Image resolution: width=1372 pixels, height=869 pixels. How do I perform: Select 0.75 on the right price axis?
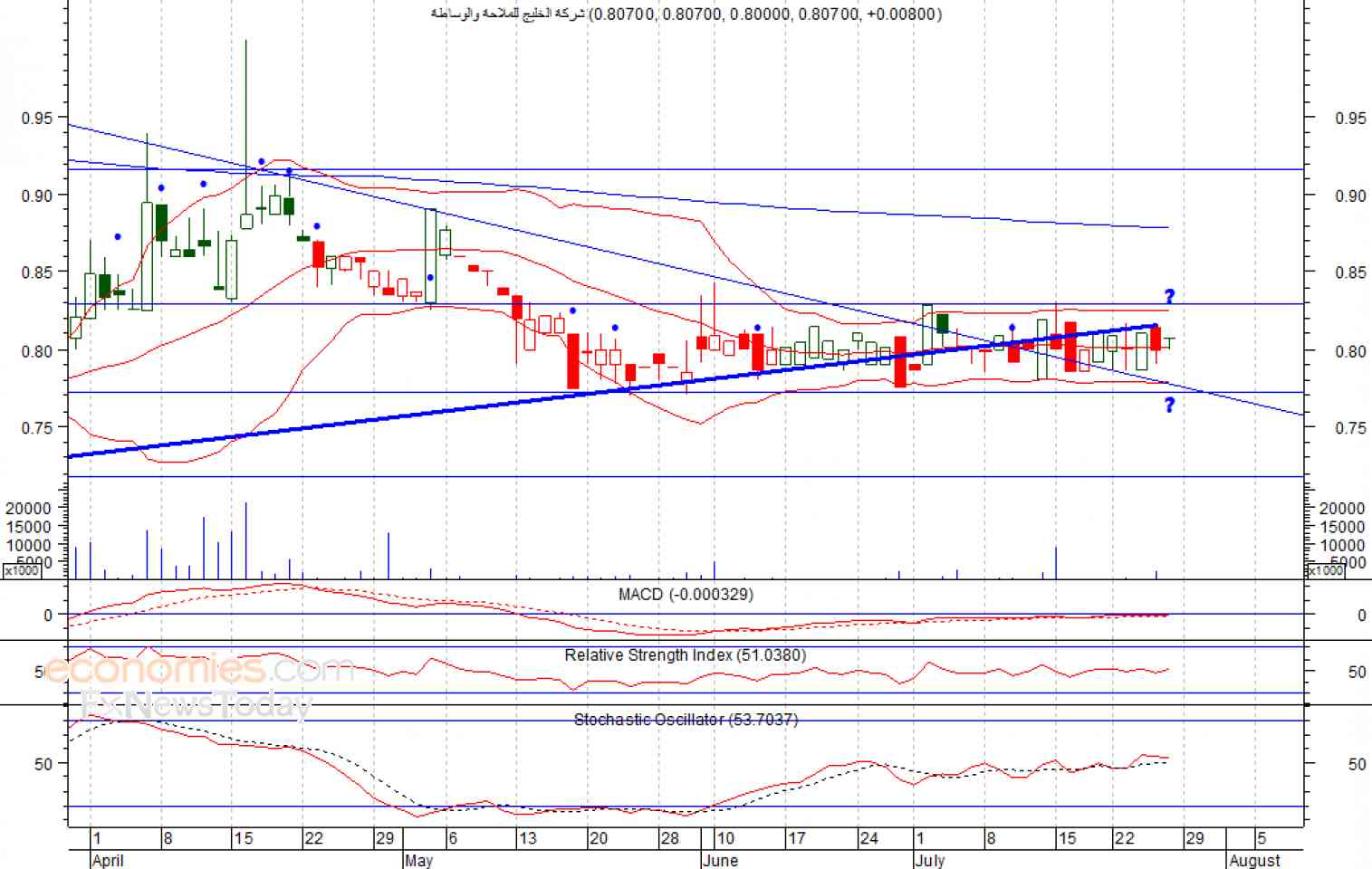[x=1350, y=427]
